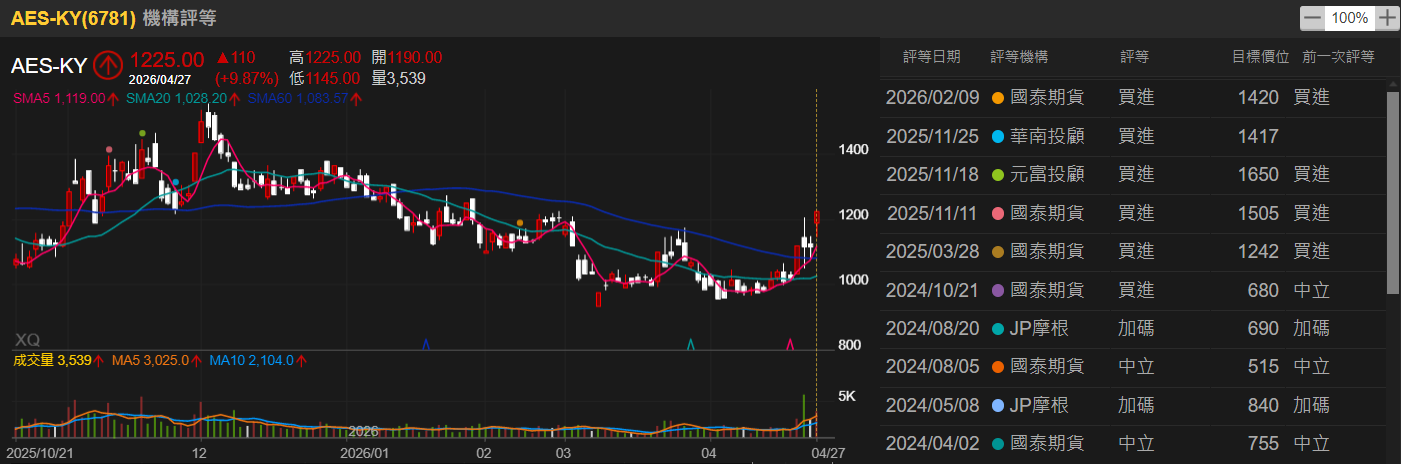Click the green rating dot on the chart
This screenshot has width=1401, height=464.
143,133
